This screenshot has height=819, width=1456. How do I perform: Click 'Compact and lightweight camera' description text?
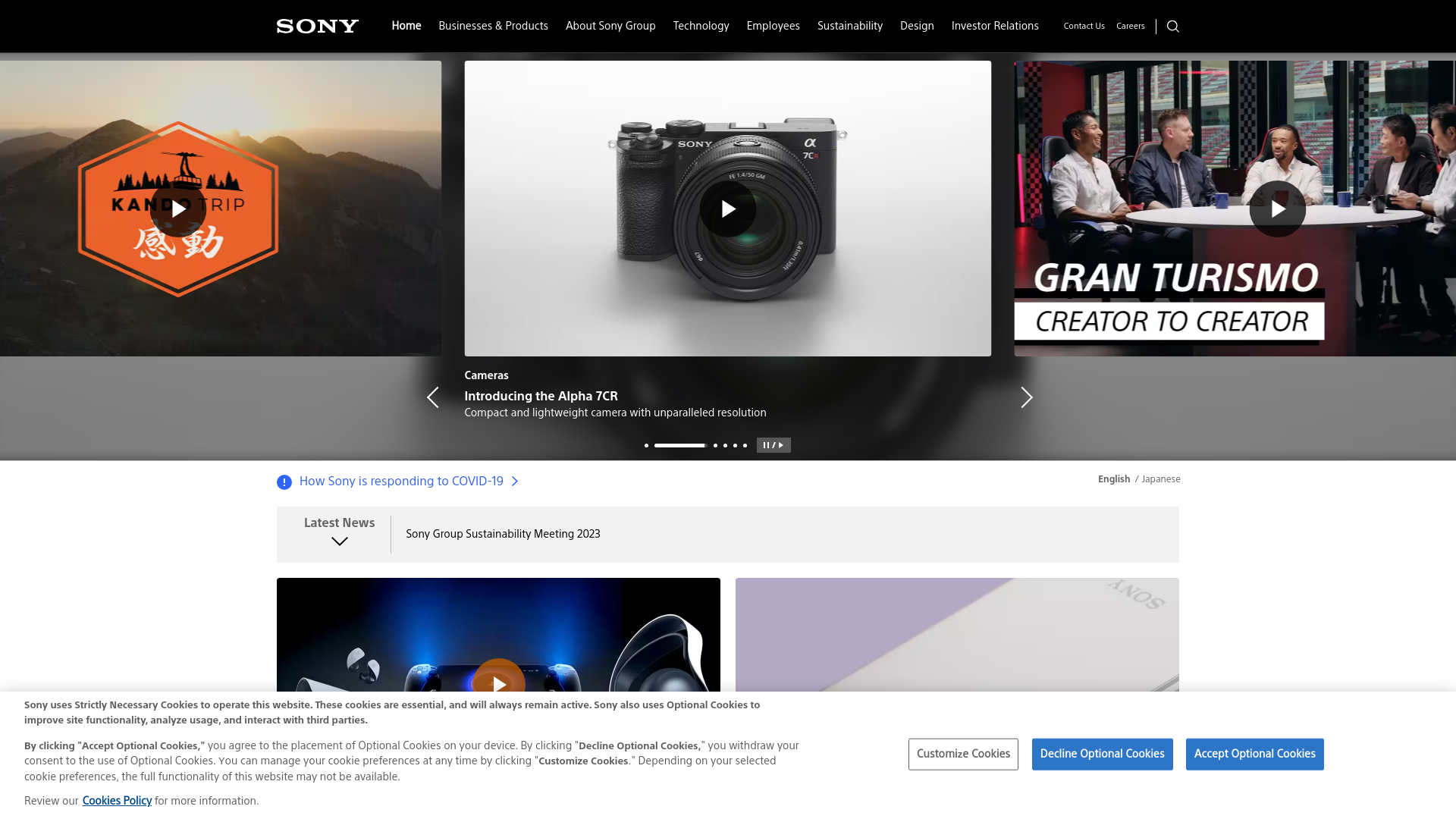(615, 413)
